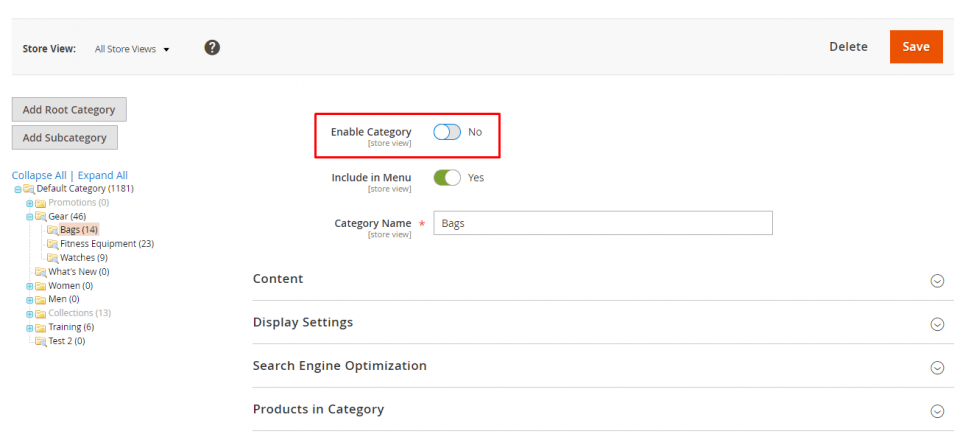The image size is (960, 437).
Task: Expand the Collections tree node
Action: pyautogui.click(x=29, y=314)
